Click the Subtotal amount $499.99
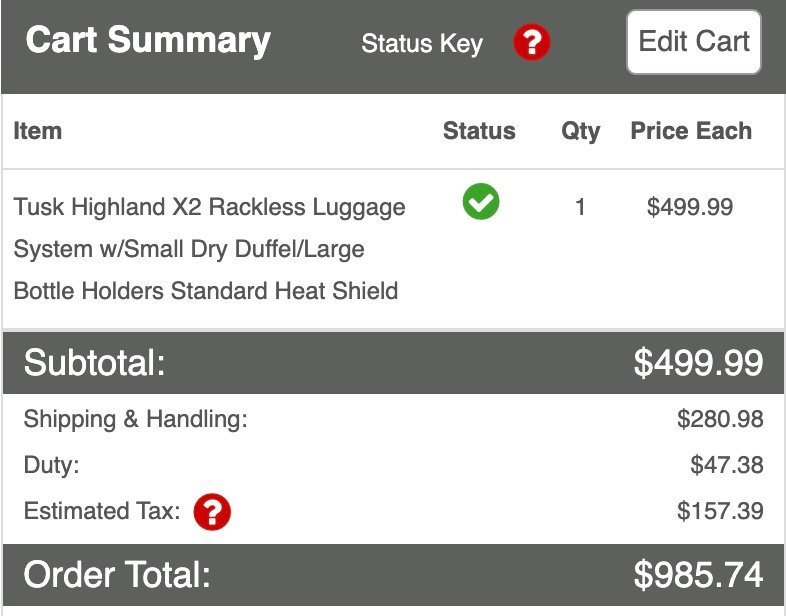The height and width of the screenshot is (616, 786). click(x=698, y=363)
